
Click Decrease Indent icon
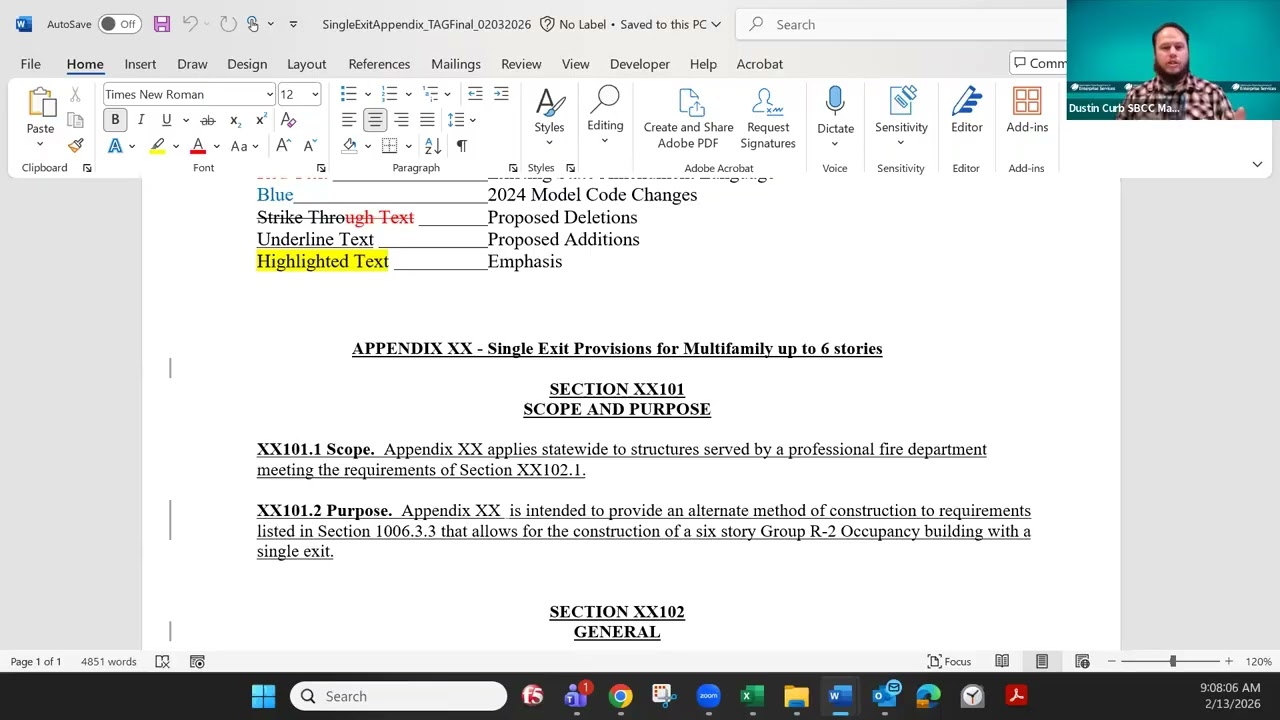coord(475,94)
